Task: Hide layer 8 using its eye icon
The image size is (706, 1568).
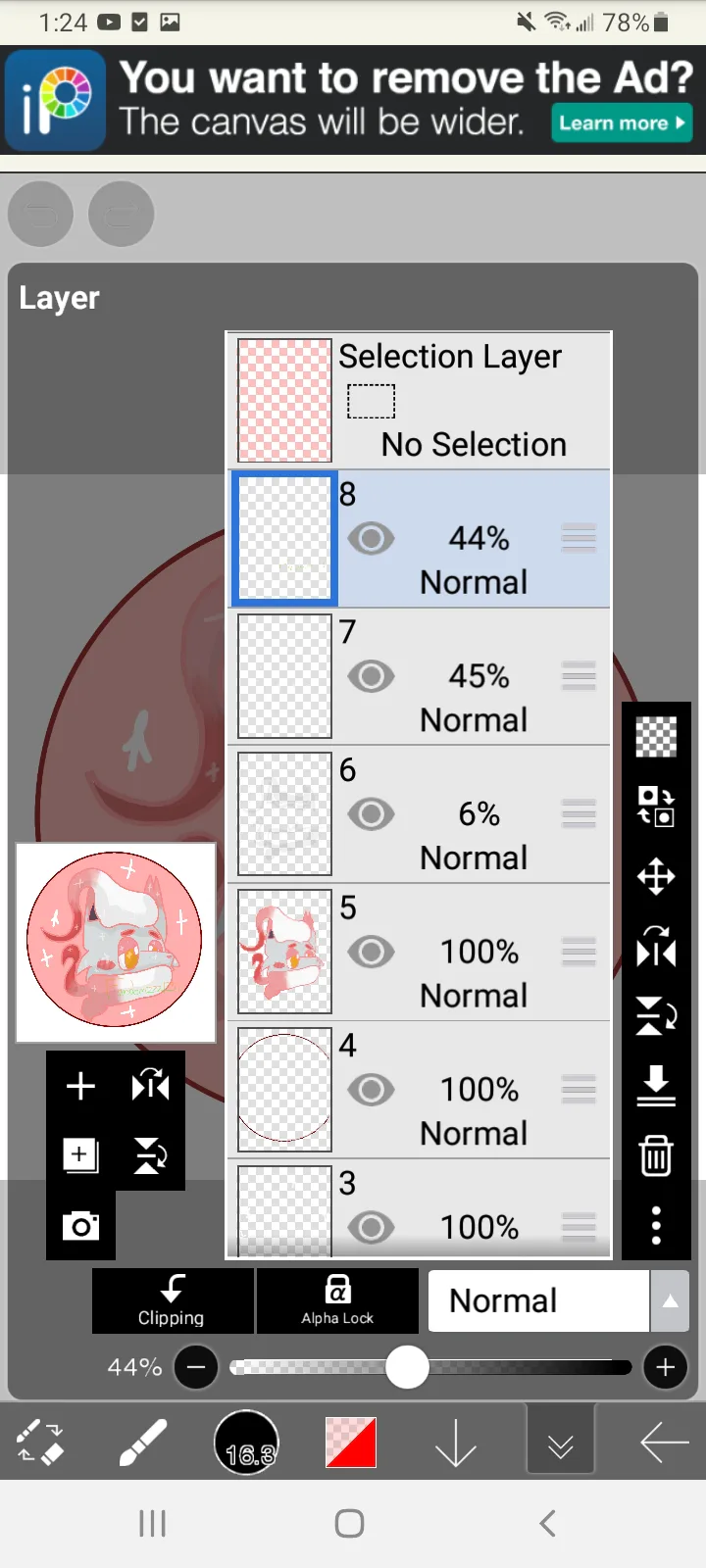Action: point(371,538)
